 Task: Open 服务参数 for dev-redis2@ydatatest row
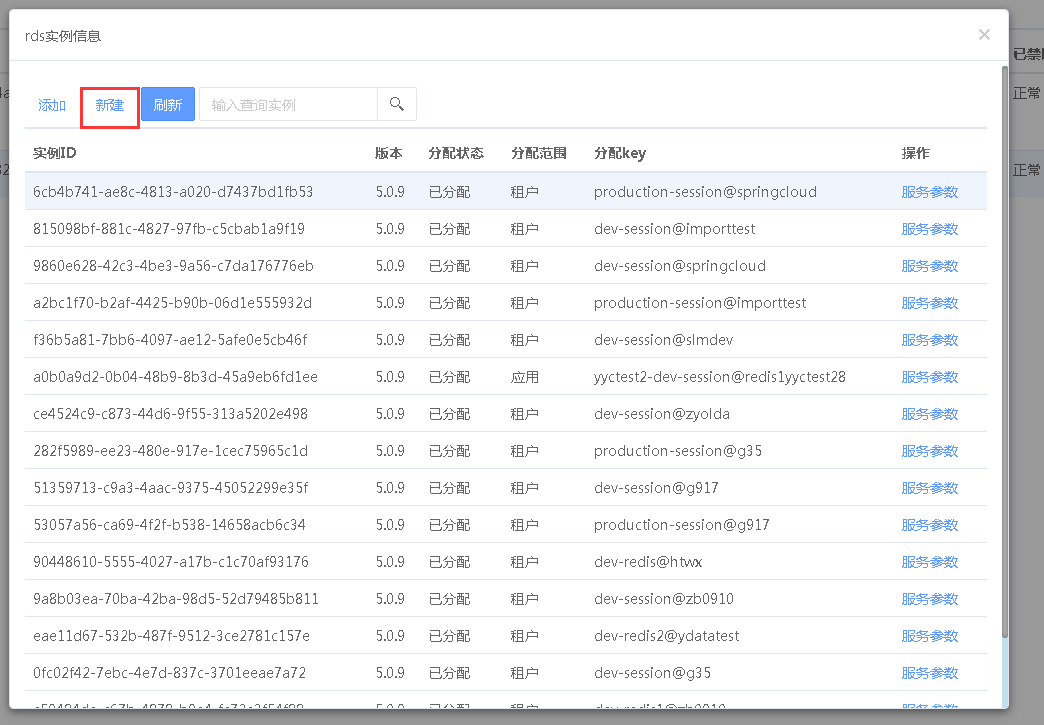tap(929, 636)
